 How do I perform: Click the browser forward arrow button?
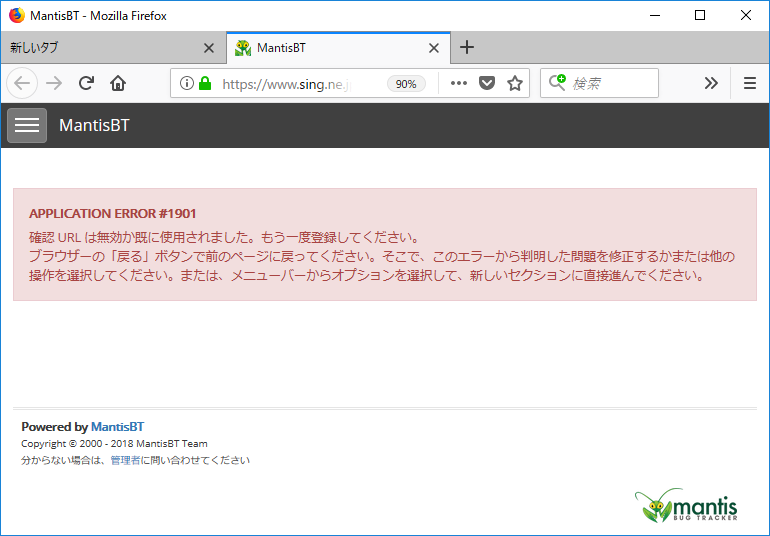coord(54,84)
